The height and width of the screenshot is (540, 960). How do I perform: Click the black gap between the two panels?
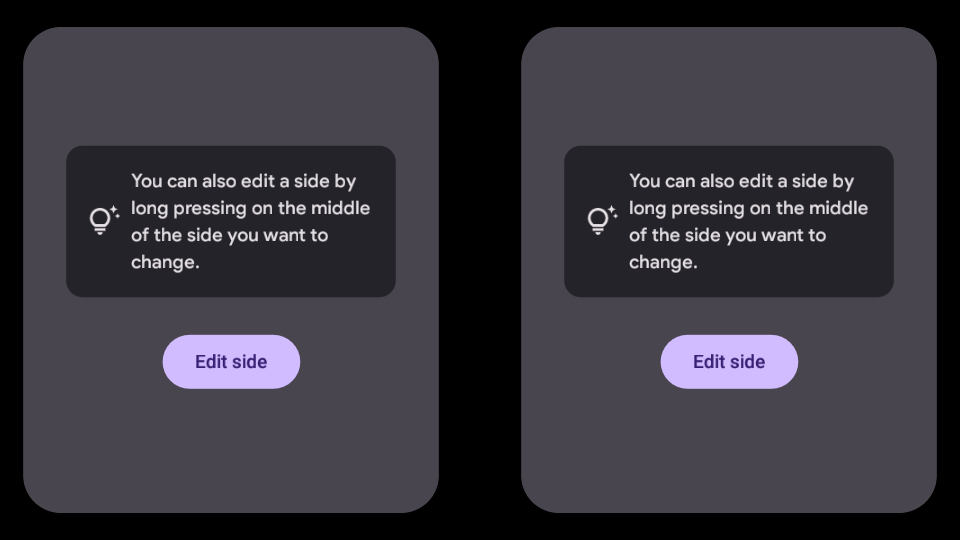click(480, 270)
